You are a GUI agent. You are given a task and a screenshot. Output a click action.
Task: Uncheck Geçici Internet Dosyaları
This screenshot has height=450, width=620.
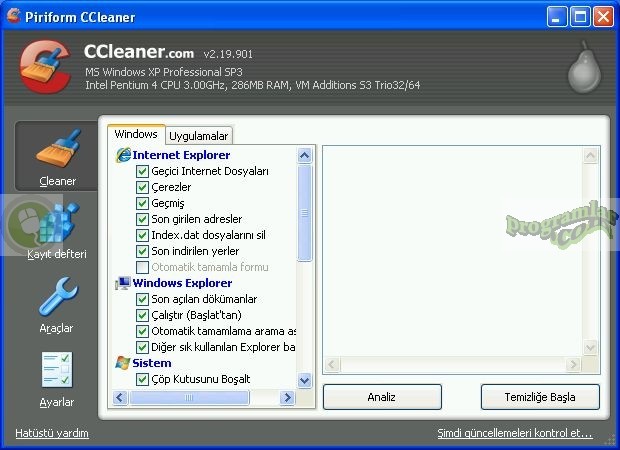142,171
